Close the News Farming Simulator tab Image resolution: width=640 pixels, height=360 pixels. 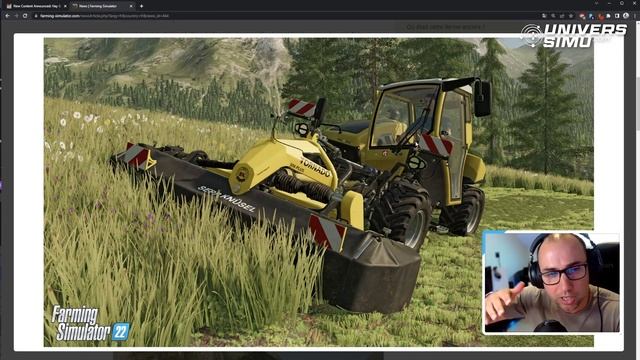click(x=131, y=6)
